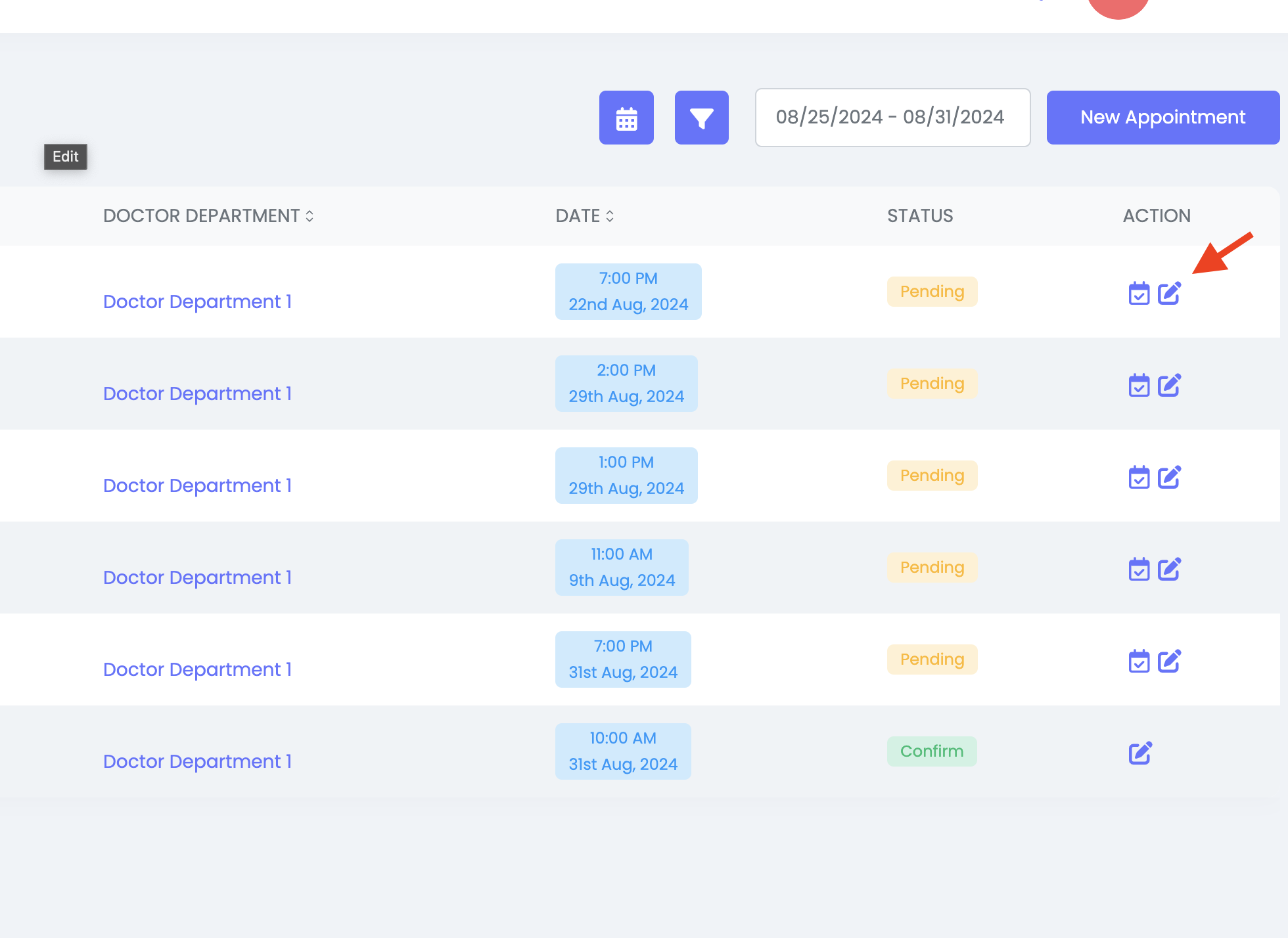Open the calendar view button

coord(626,118)
